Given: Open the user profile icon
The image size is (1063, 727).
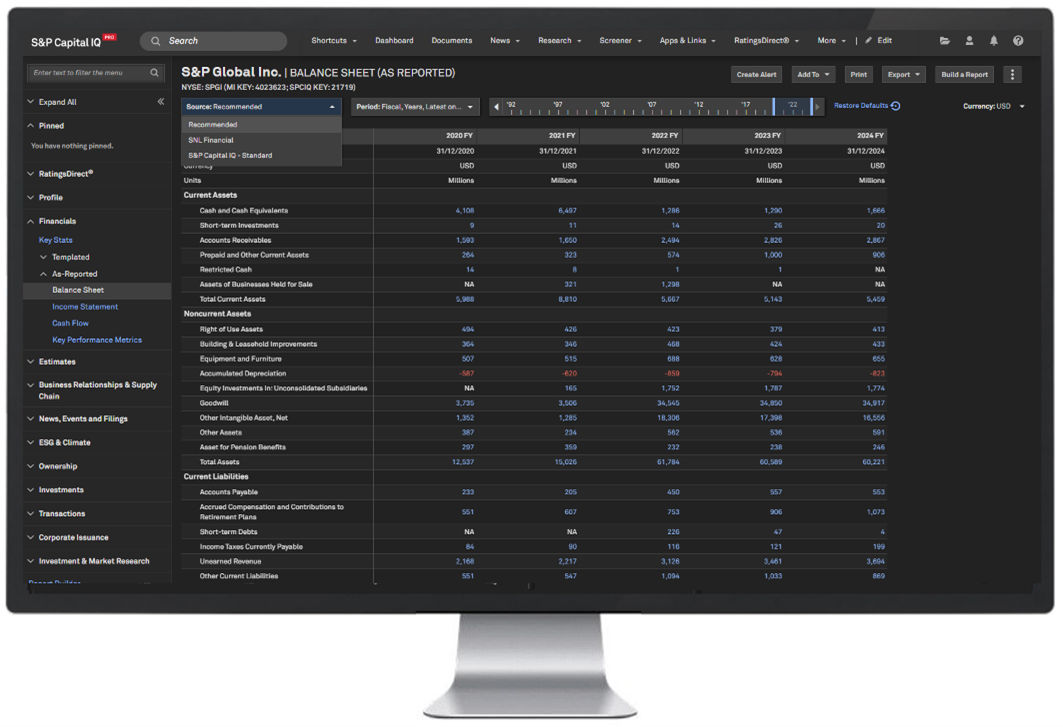Looking at the screenshot, I should (969, 41).
